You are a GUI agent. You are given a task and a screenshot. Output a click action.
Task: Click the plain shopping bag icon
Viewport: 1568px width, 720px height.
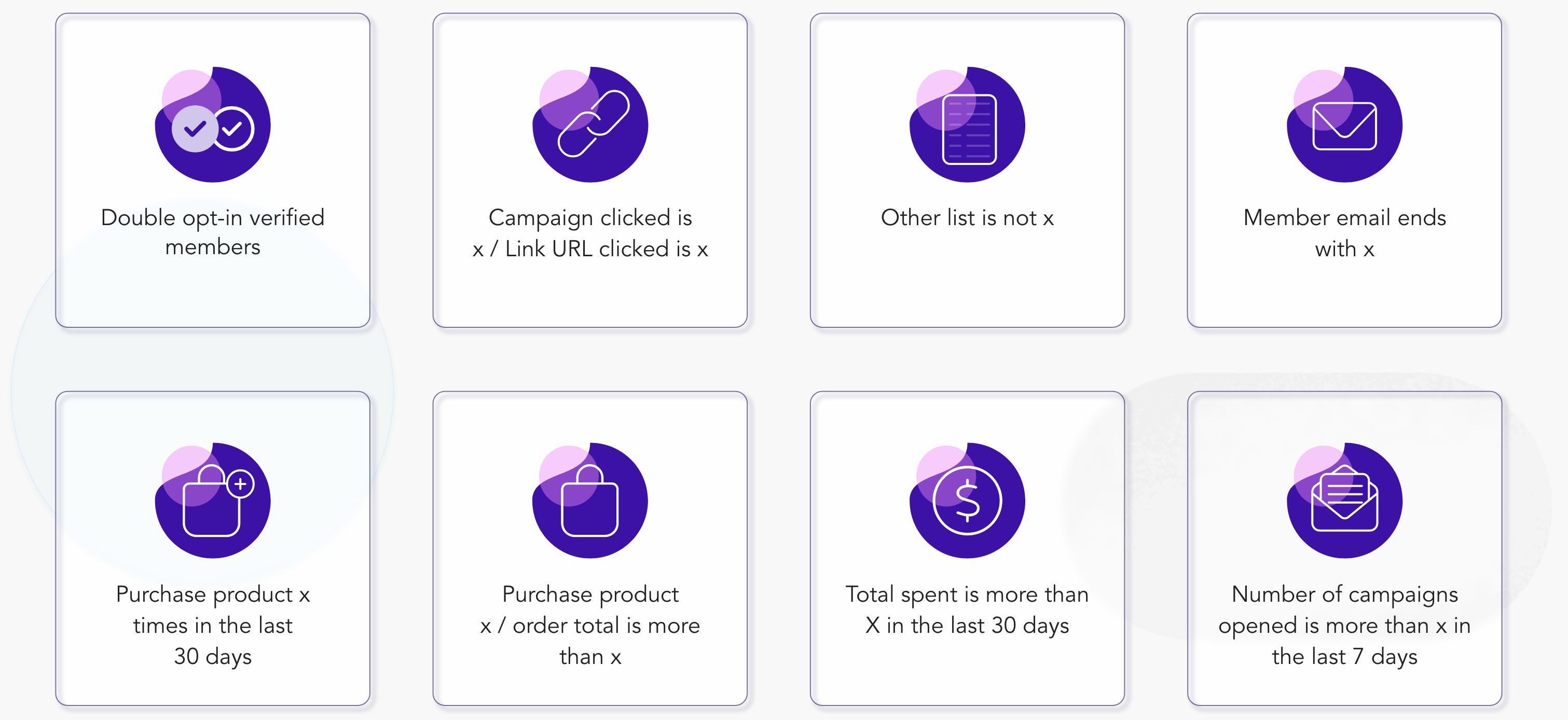[x=590, y=500]
